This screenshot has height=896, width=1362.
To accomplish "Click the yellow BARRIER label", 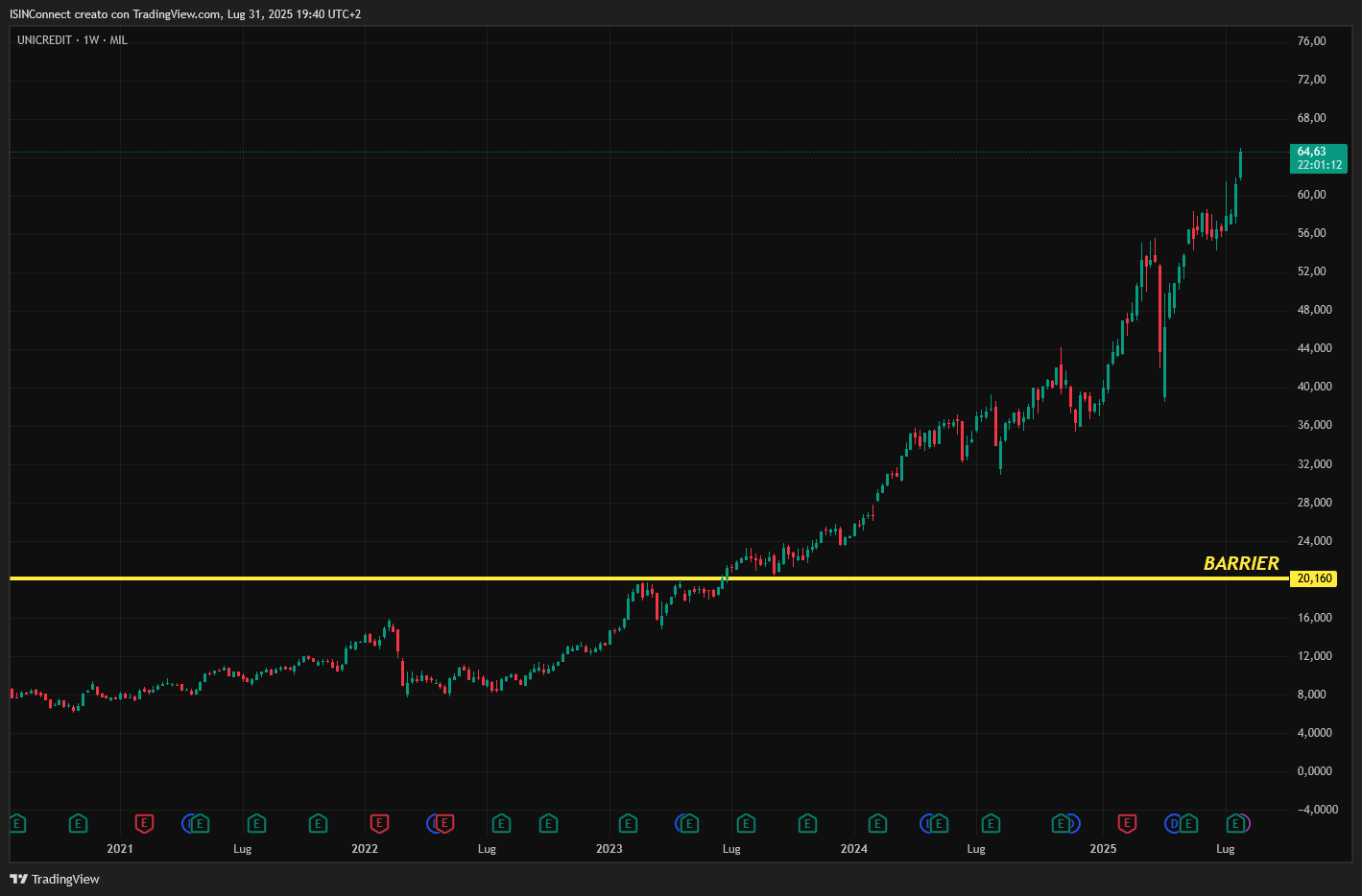I will tap(1241, 563).
